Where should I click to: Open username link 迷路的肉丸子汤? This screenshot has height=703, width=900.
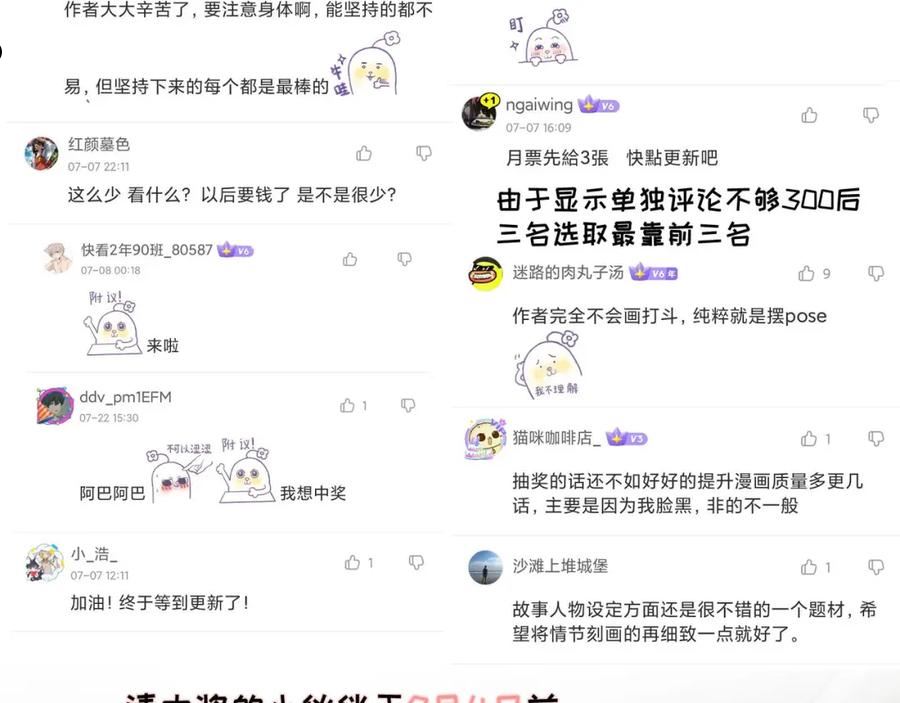point(568,273)
